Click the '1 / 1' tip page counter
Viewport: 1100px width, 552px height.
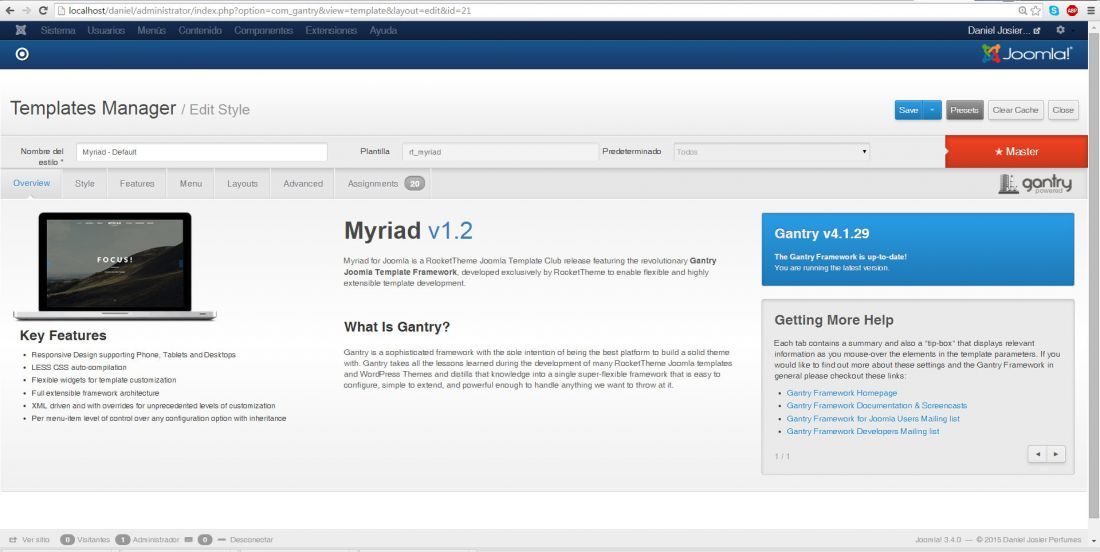point(782,457)
